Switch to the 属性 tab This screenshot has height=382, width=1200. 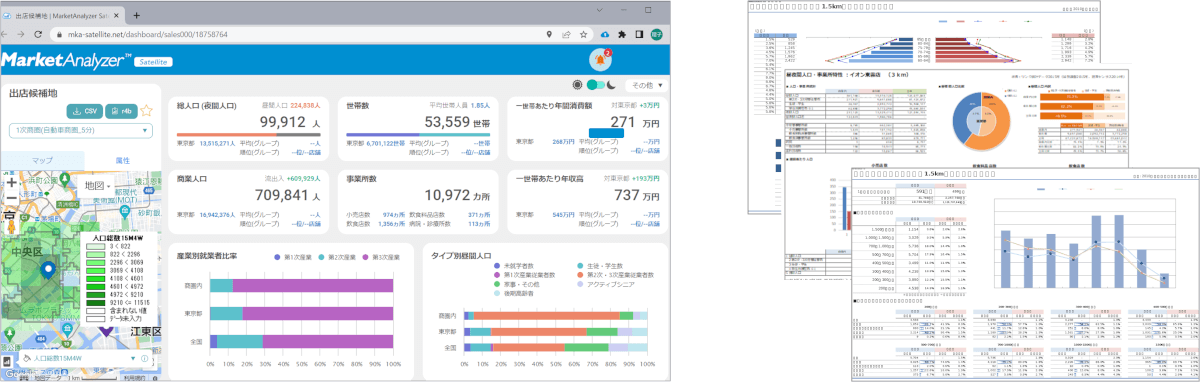coord(122,160)
